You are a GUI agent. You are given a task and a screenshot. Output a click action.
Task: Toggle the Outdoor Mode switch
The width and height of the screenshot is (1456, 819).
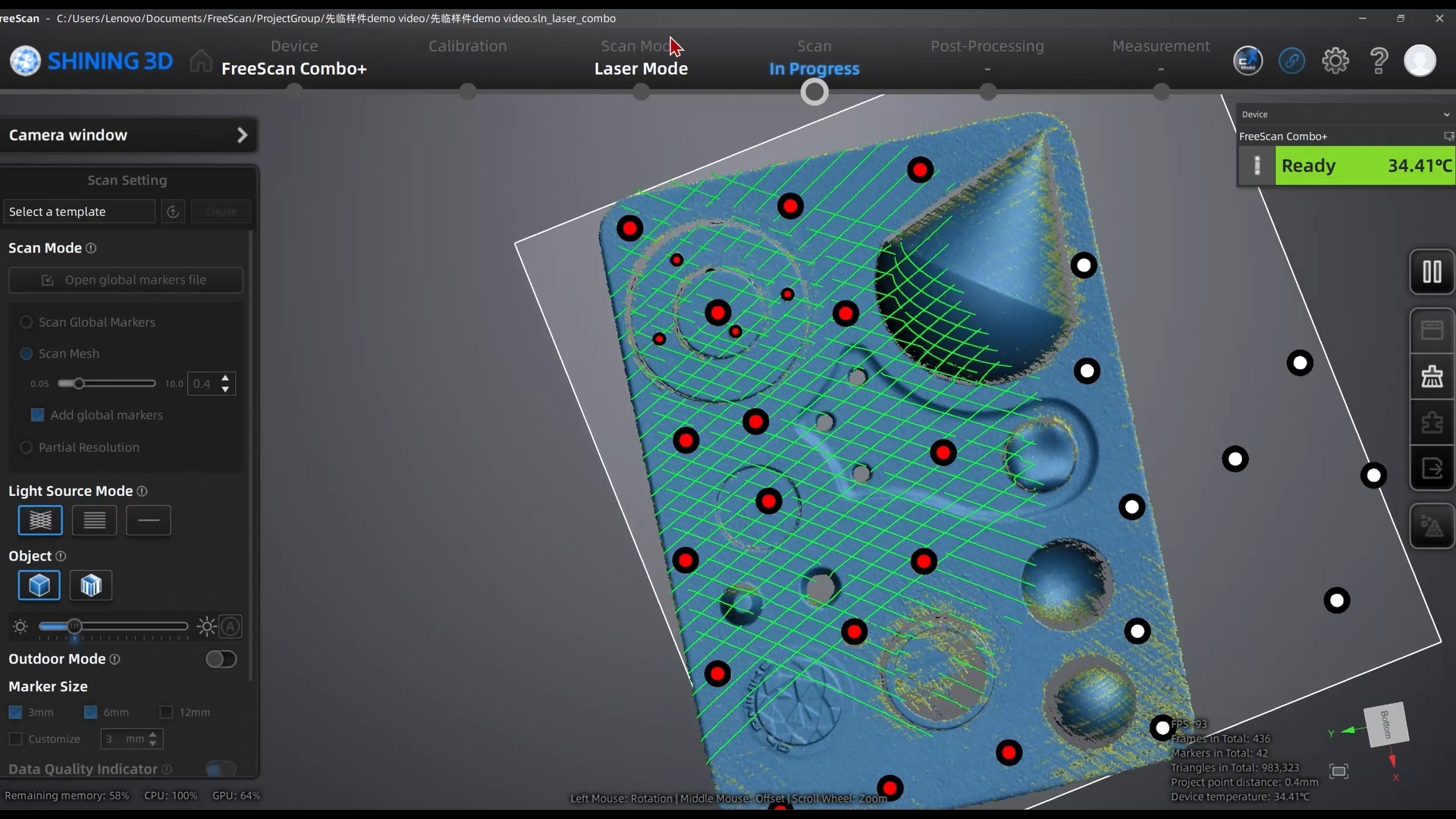point(221,659)
